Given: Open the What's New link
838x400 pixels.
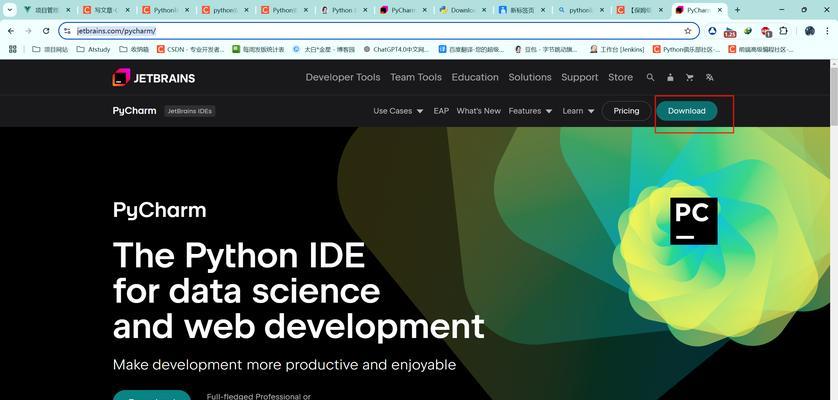Looking at the screenshot, I should click(478, 111).
